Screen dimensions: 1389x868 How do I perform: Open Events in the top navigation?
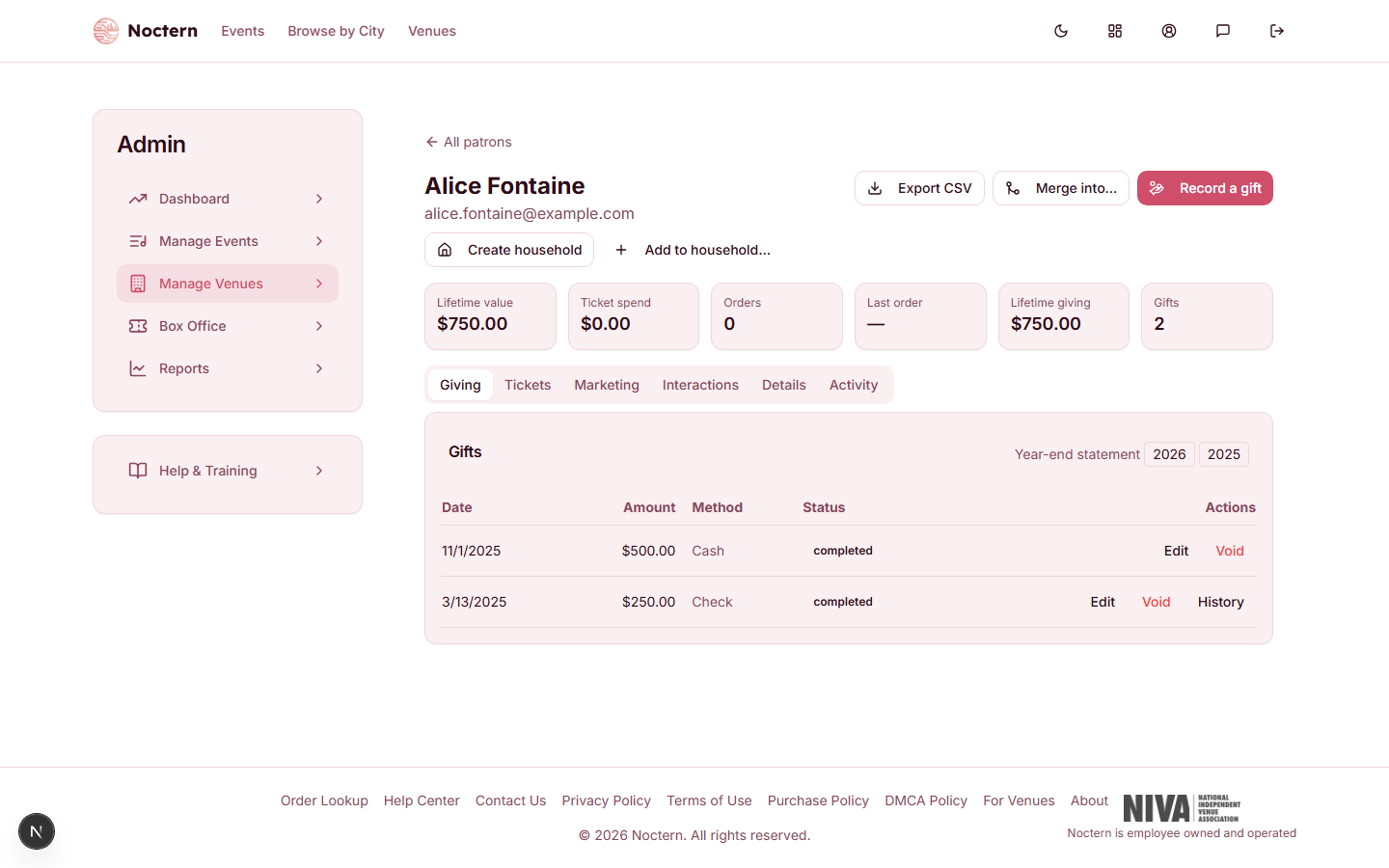click(242, 31)
